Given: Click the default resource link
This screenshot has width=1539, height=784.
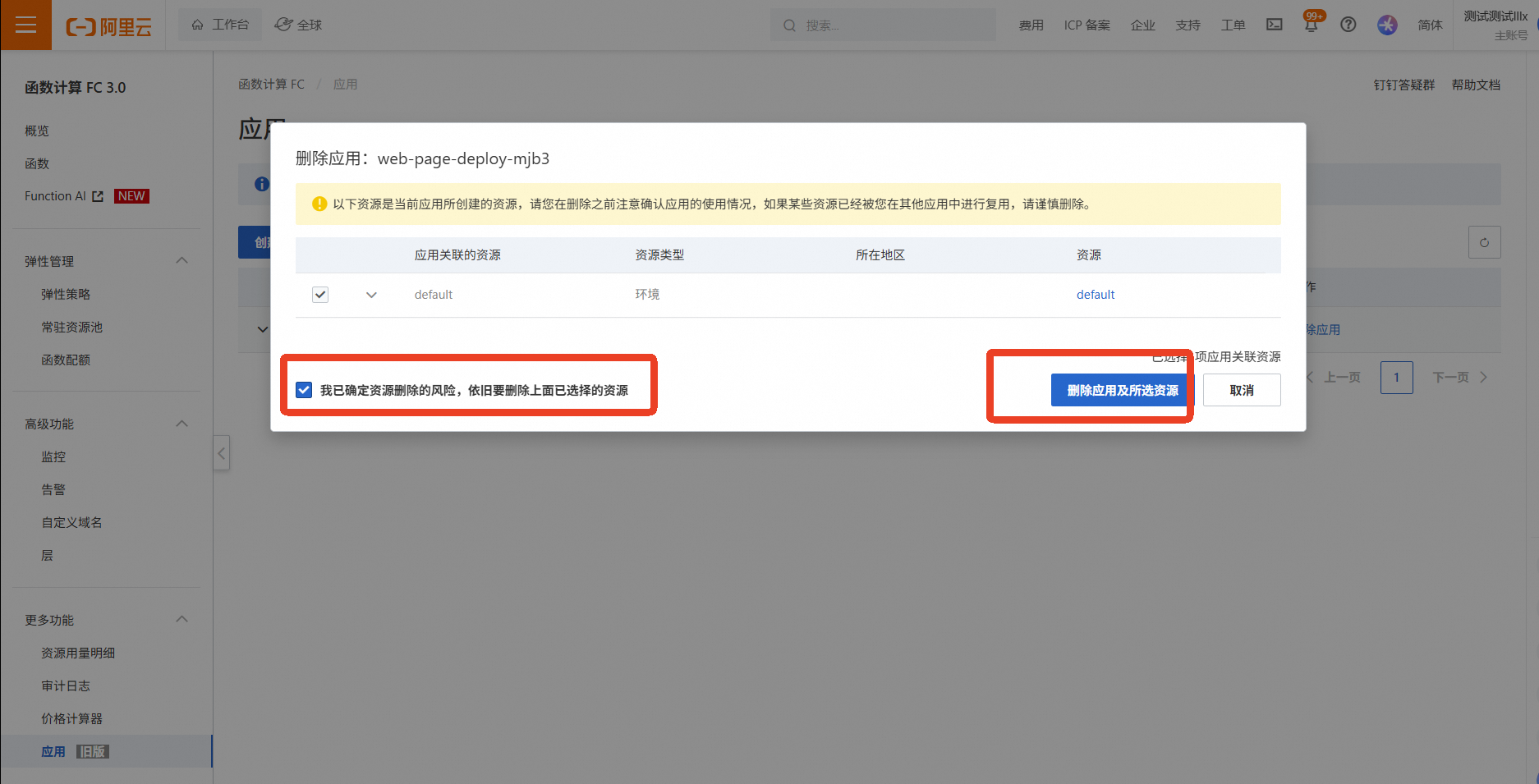Looking at the screenshot, I should 1096,295.
